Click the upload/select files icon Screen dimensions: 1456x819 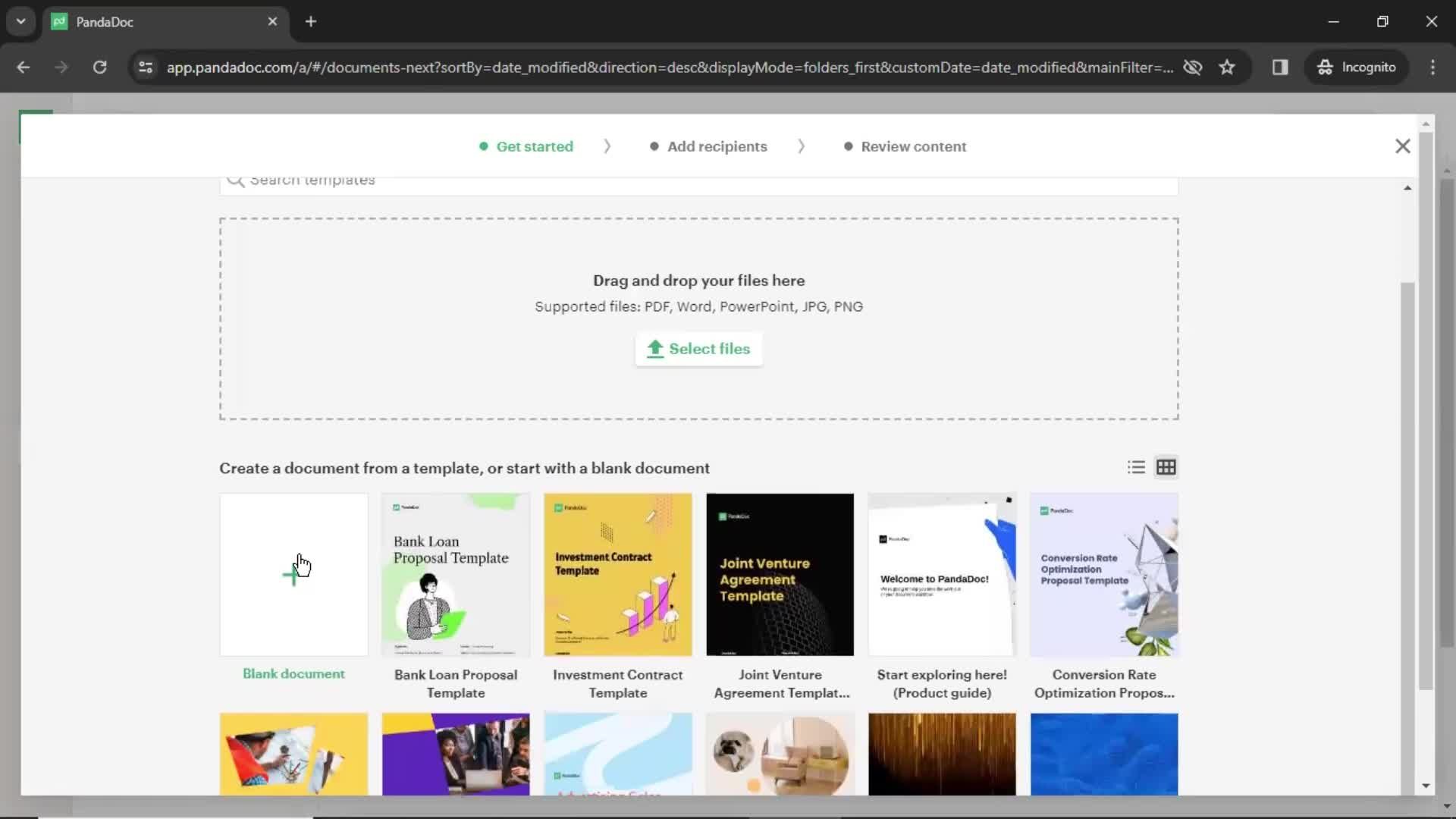pos(654,348)
